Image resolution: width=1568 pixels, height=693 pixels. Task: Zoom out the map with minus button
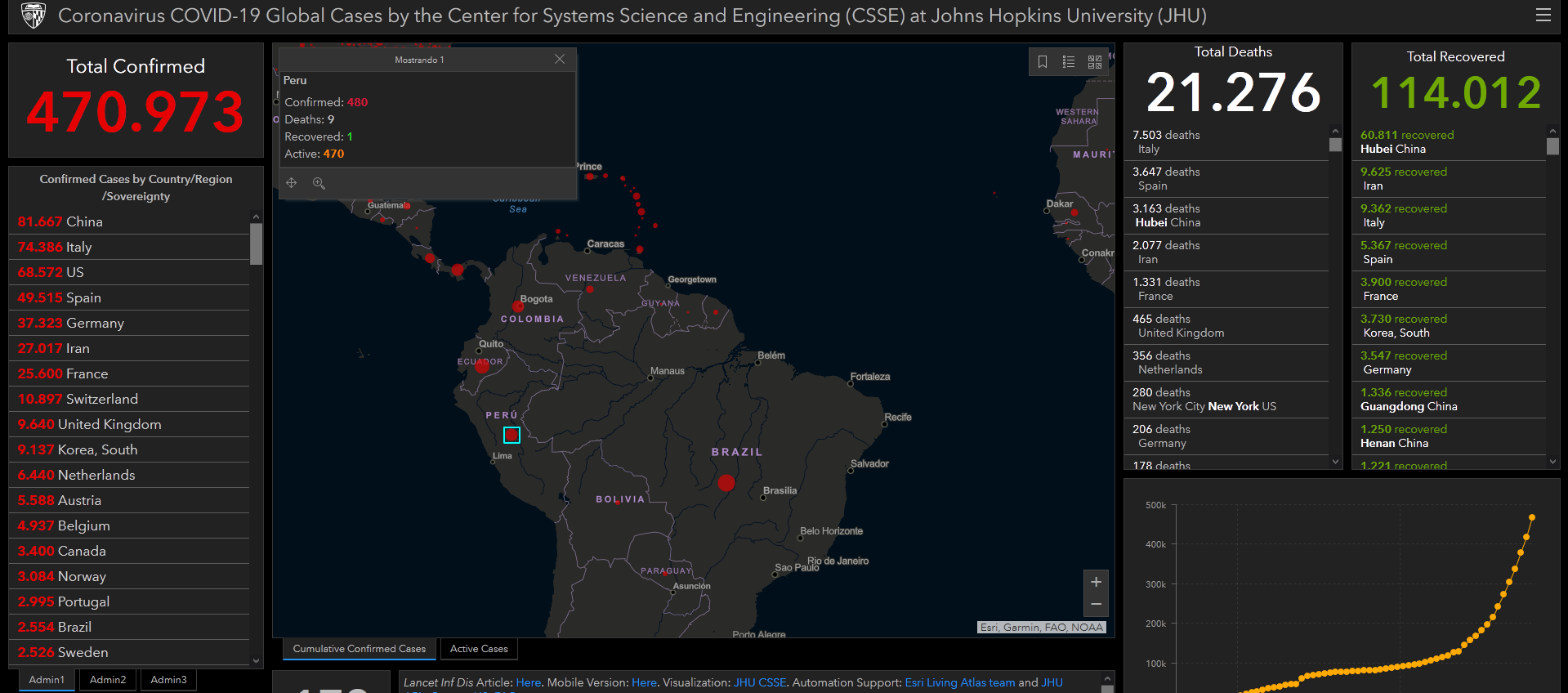1096,604
